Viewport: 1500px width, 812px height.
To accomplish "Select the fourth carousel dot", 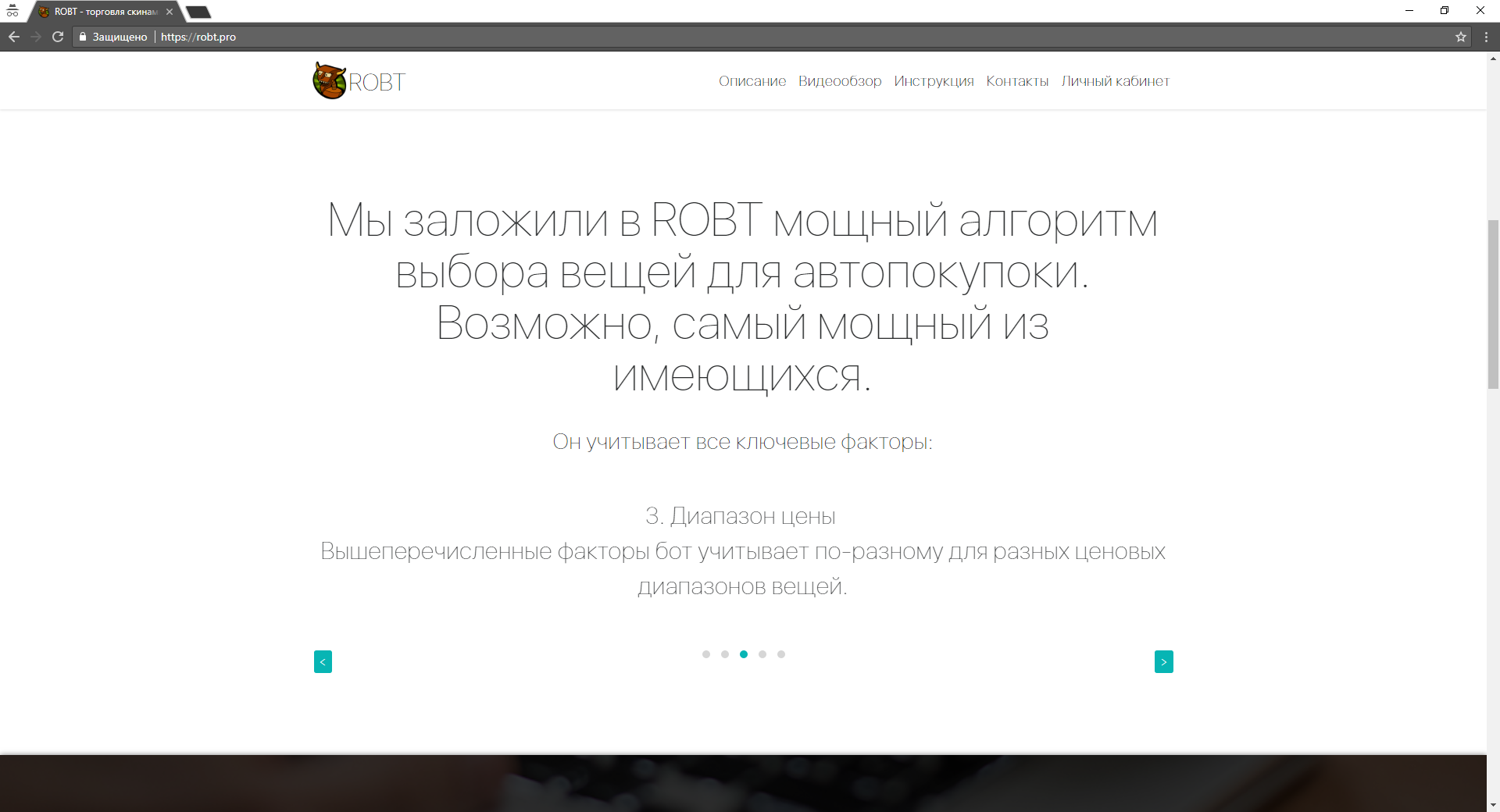I will [762, 654].
